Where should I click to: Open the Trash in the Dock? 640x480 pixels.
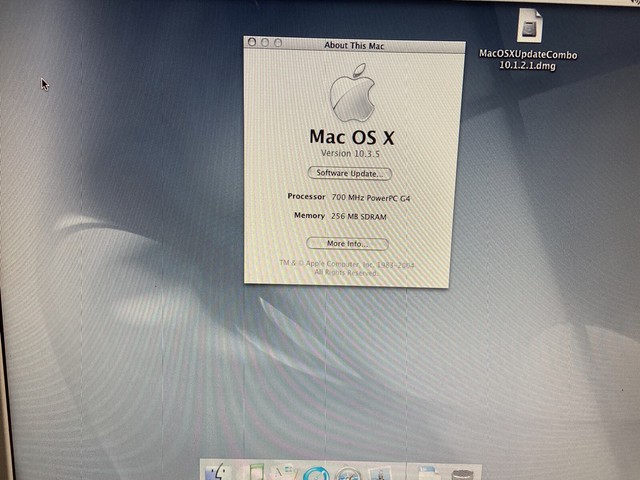[x=462, y=475]
